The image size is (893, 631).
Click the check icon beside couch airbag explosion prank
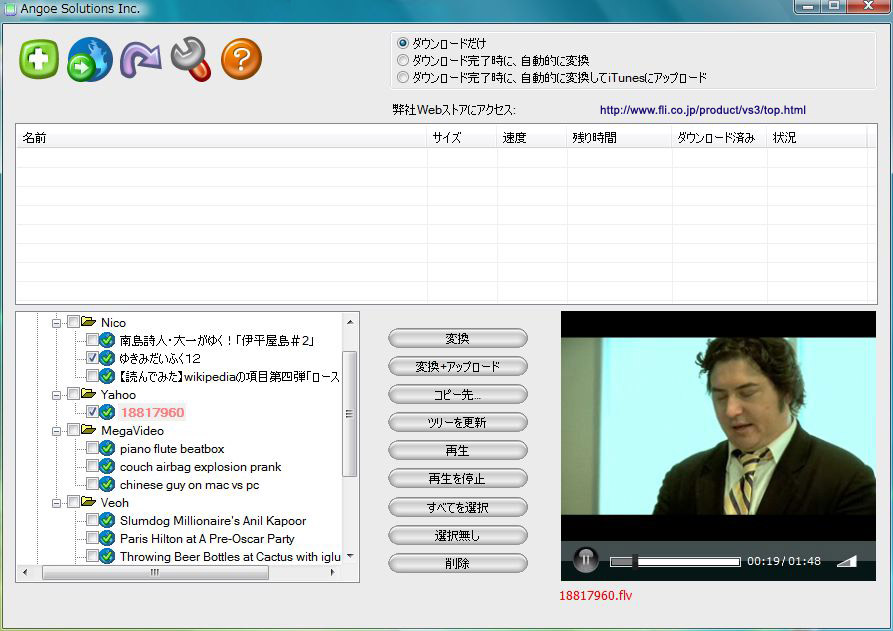pos(107,466)
